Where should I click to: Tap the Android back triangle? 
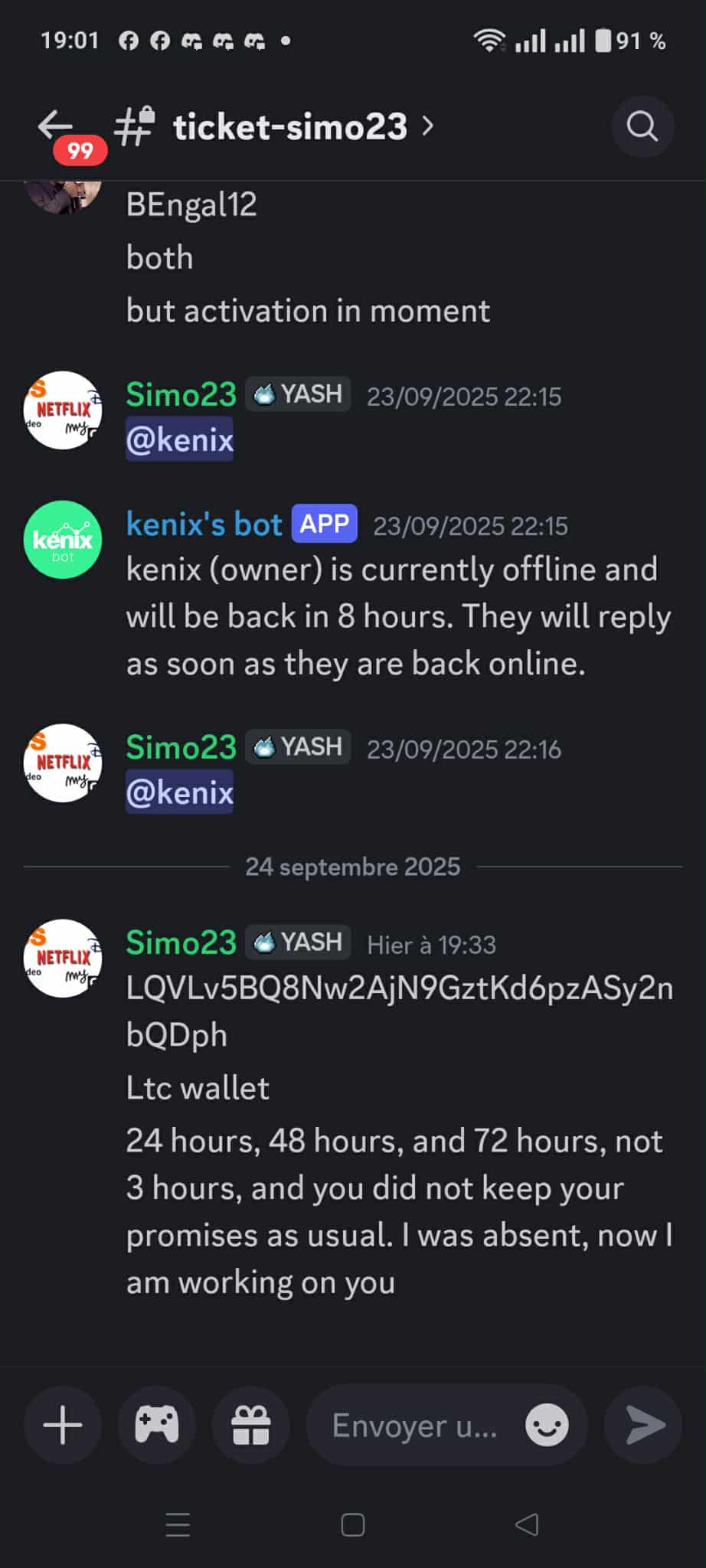(527, 1525)
